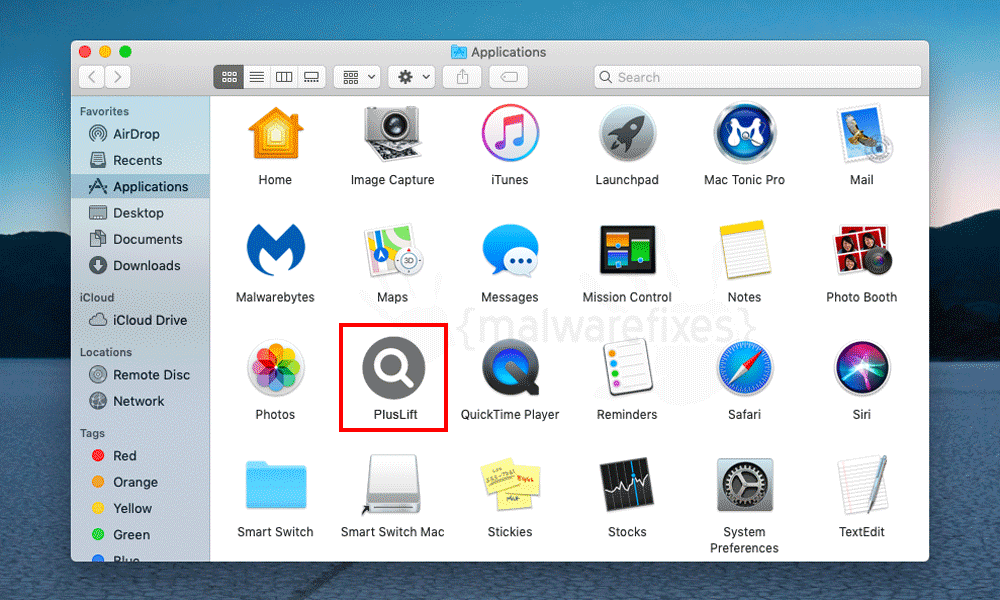Click the Share toolbar button
The image size is (1000, 600).
click(x=462, y=77)
